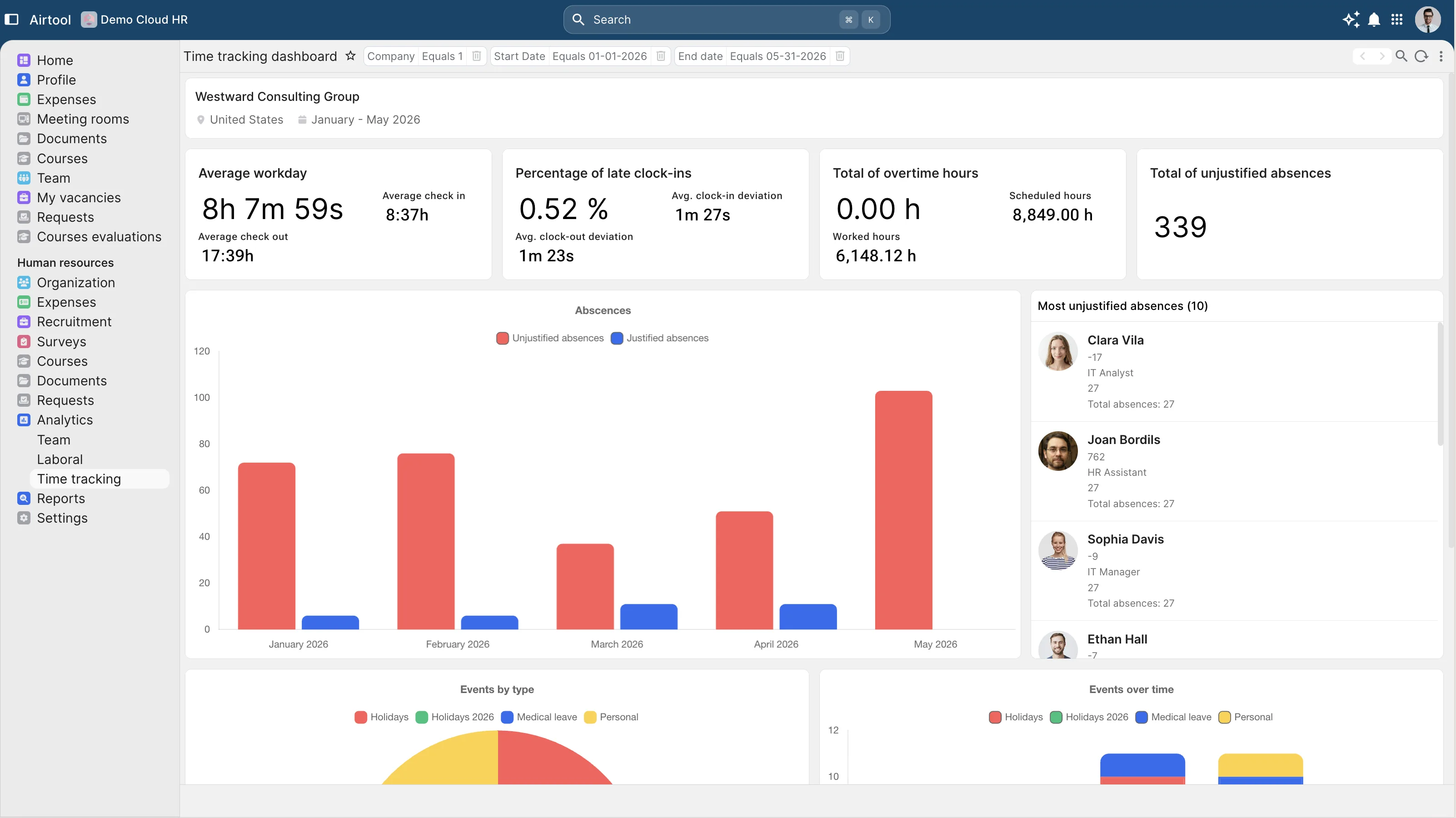Open Laboral analytics sub-item
The height and width of the screenshot is (818, 1456).
[60, 459]
